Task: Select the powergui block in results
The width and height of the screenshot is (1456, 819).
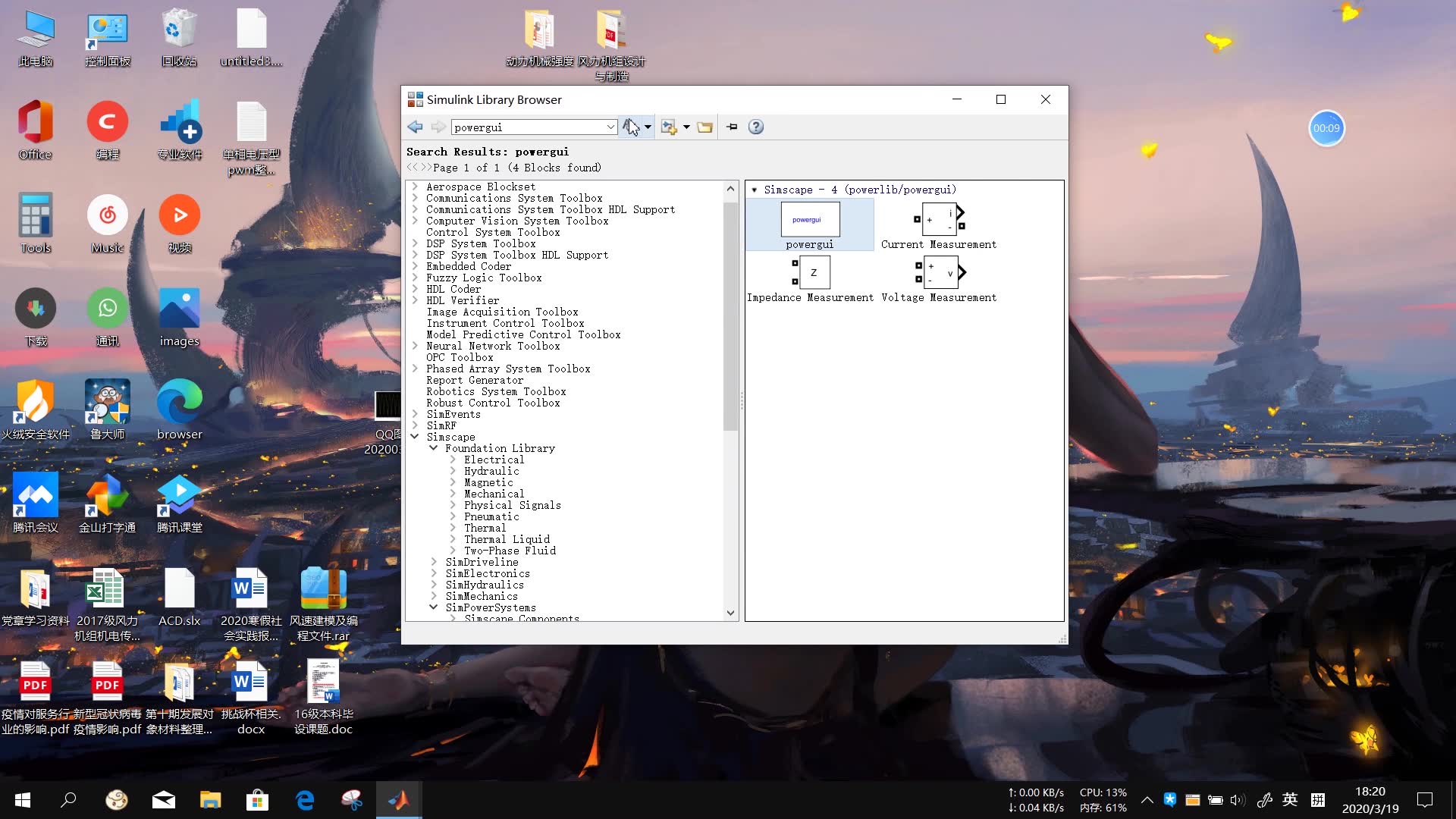Action: 809,221
